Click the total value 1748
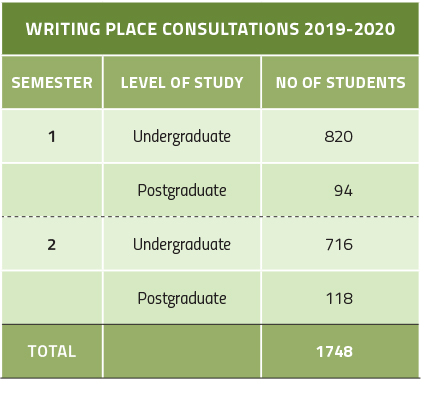Screen dimensions: 433x397 334,352
